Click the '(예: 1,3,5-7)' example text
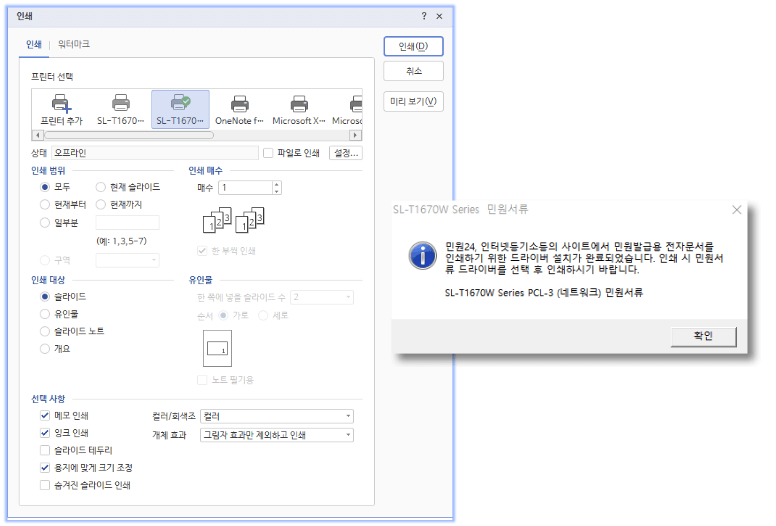776x526 pixels. click(x=121, y=241)
